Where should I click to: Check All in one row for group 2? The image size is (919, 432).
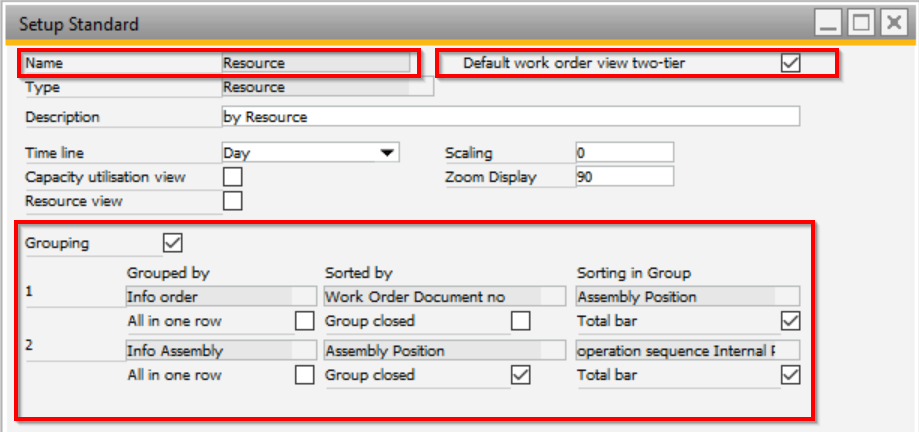point(304,375)
